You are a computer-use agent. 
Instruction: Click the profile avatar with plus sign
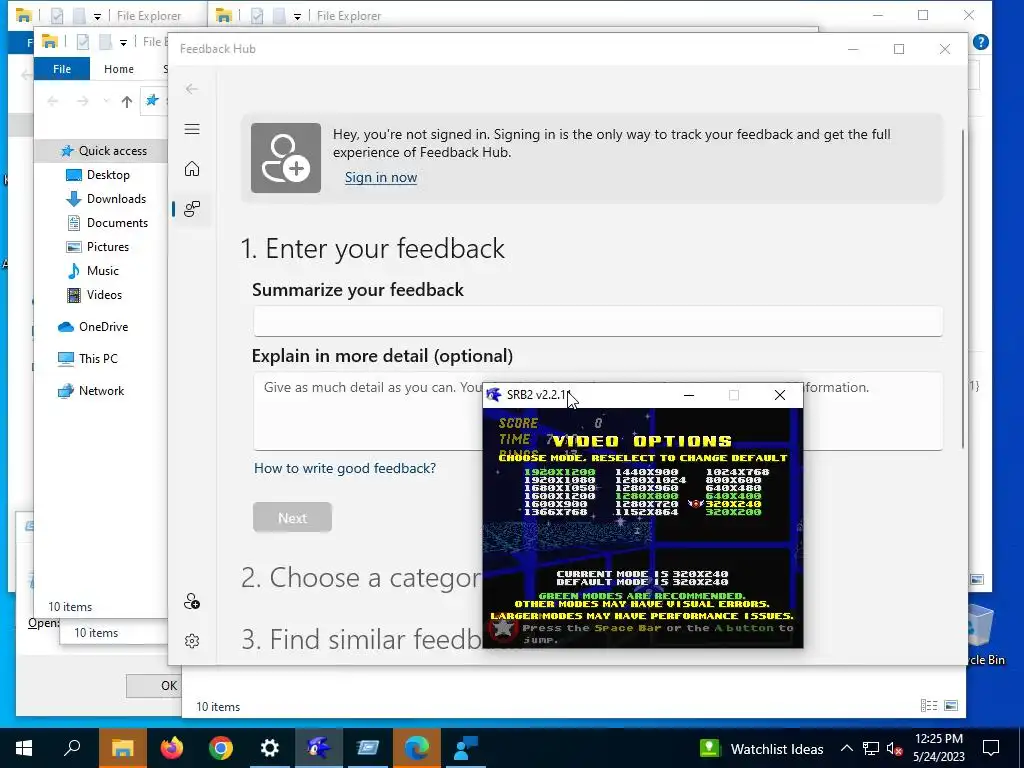click(x=285, y=158)
